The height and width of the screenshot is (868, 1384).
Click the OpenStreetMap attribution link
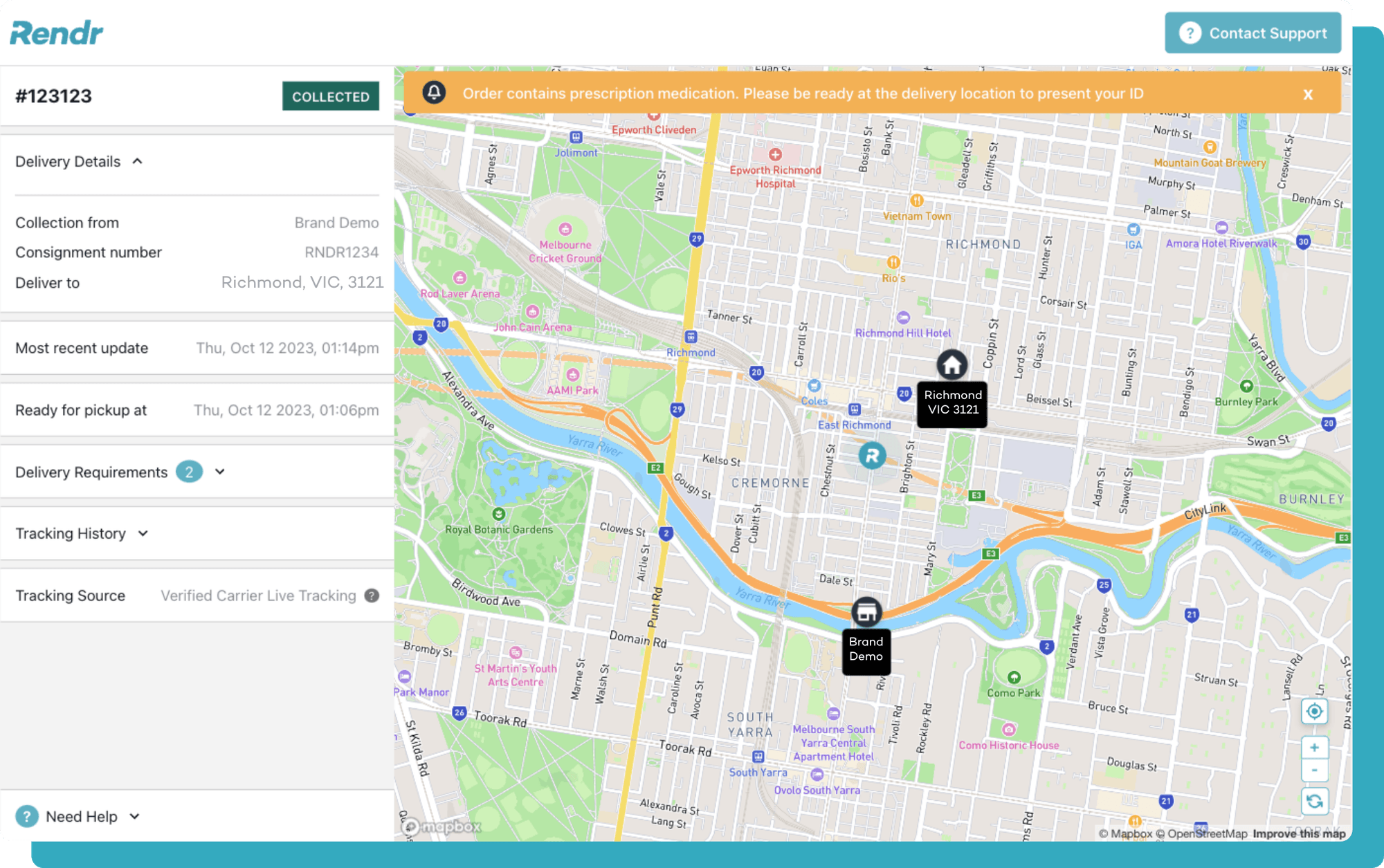click(x=1206, y=833)
